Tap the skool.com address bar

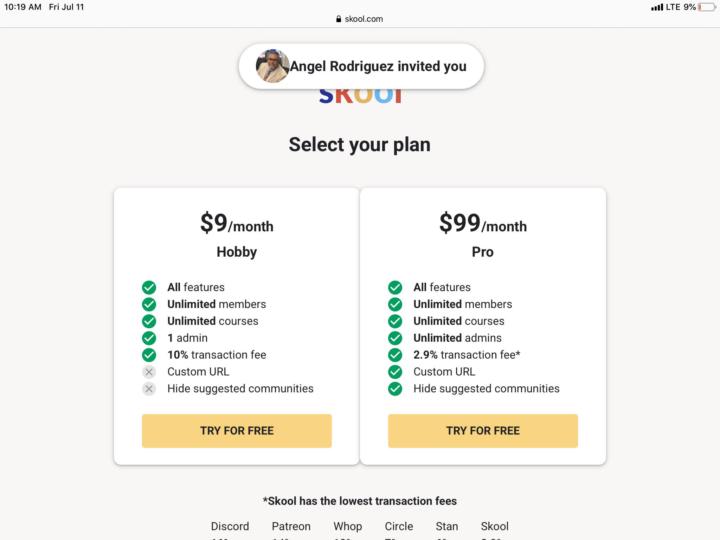[360, 19]
